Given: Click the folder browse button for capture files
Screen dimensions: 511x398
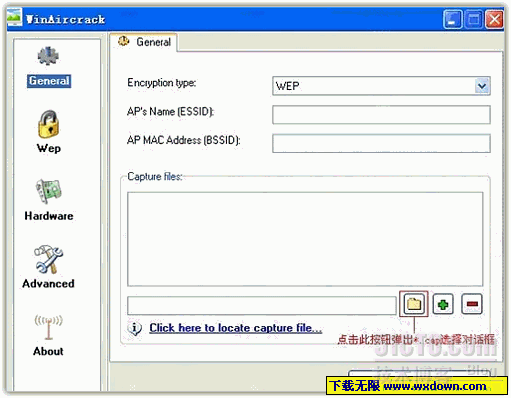Looking at the screenshot, I should point(414,304).
